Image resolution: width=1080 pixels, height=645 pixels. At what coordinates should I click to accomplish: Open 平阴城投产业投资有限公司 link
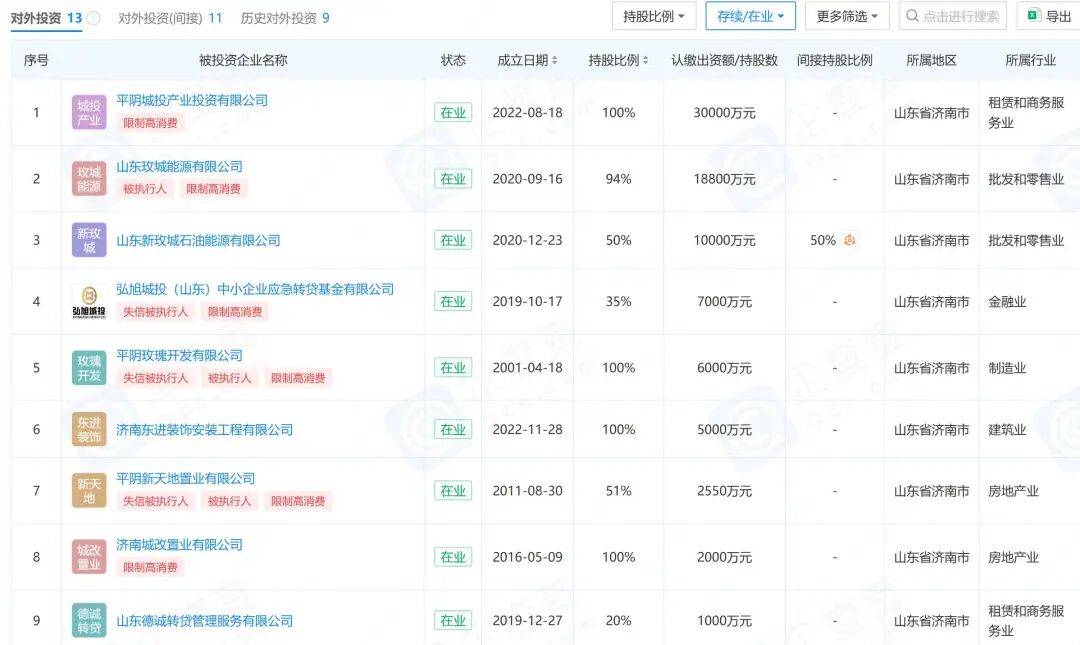pyautogui.click(x=192, y=101)
